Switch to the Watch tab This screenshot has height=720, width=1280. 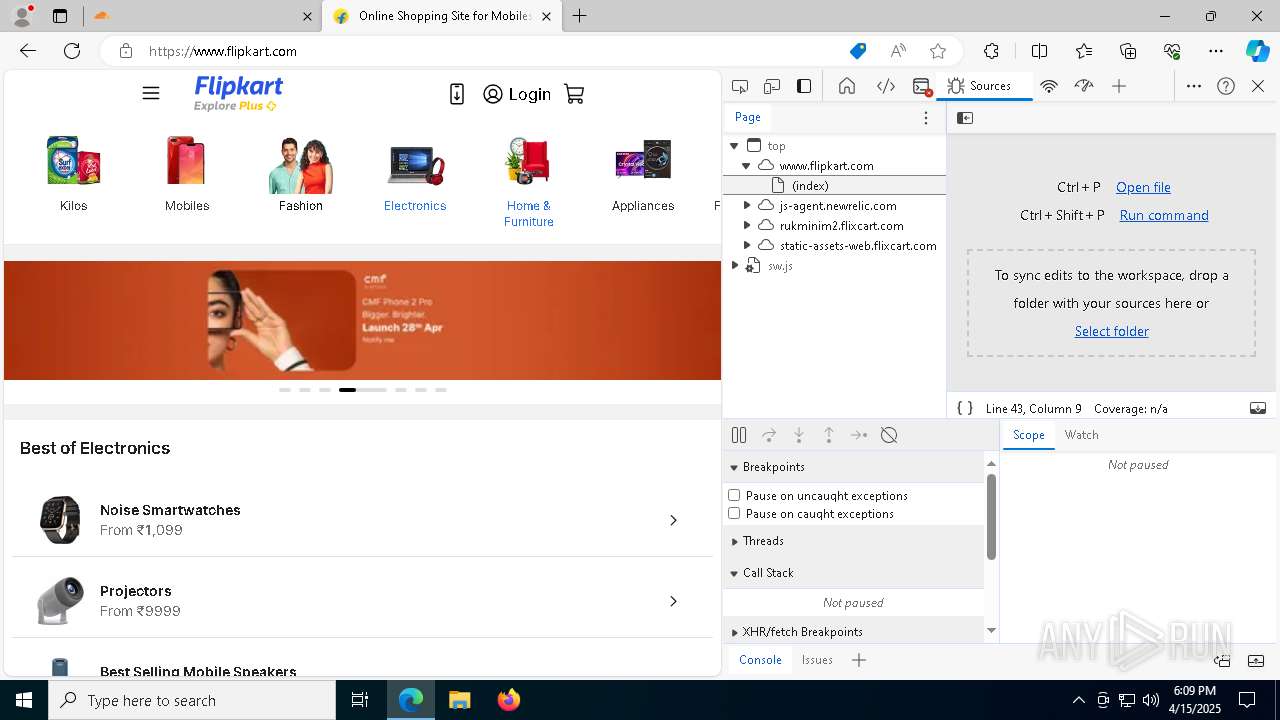(x=1081, y=435)
